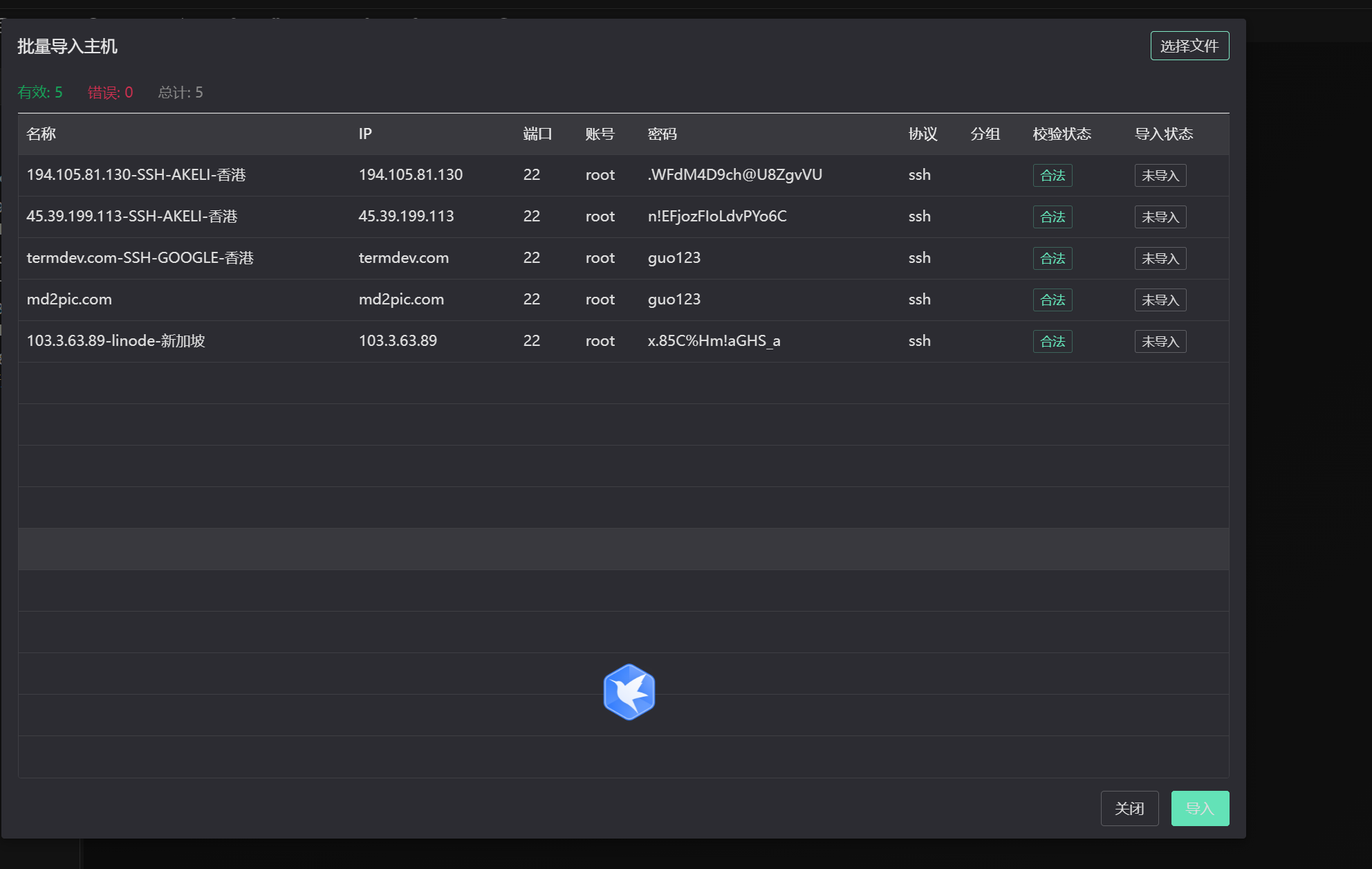The width and height of the screenshot is (1372, 869).
Task: Select the 103.3.63.89-linode-新加坡 host row
Action: point(115,341)
